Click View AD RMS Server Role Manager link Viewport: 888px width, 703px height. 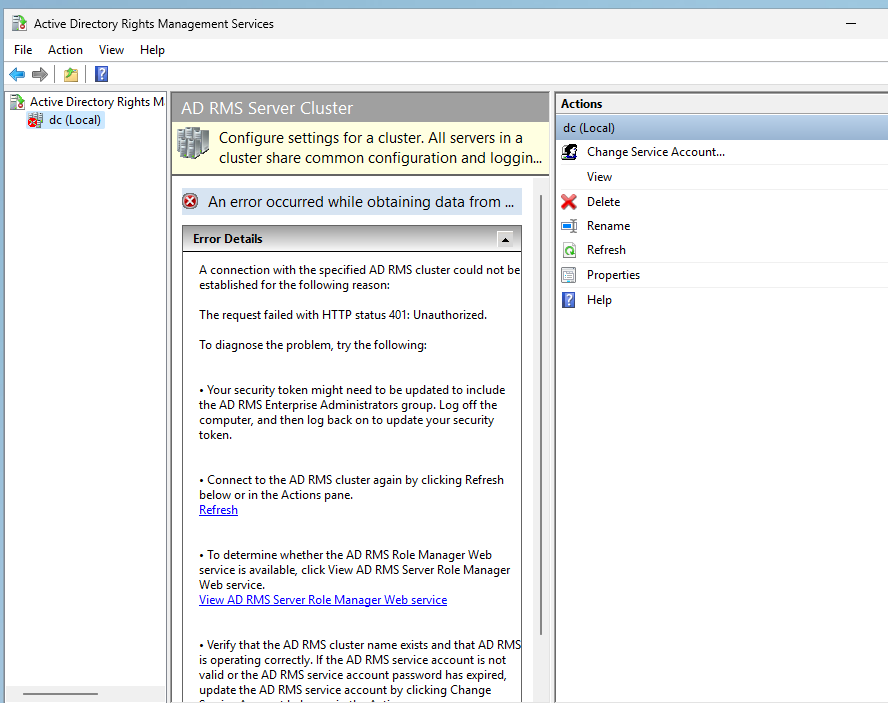(x=323, y=600)
